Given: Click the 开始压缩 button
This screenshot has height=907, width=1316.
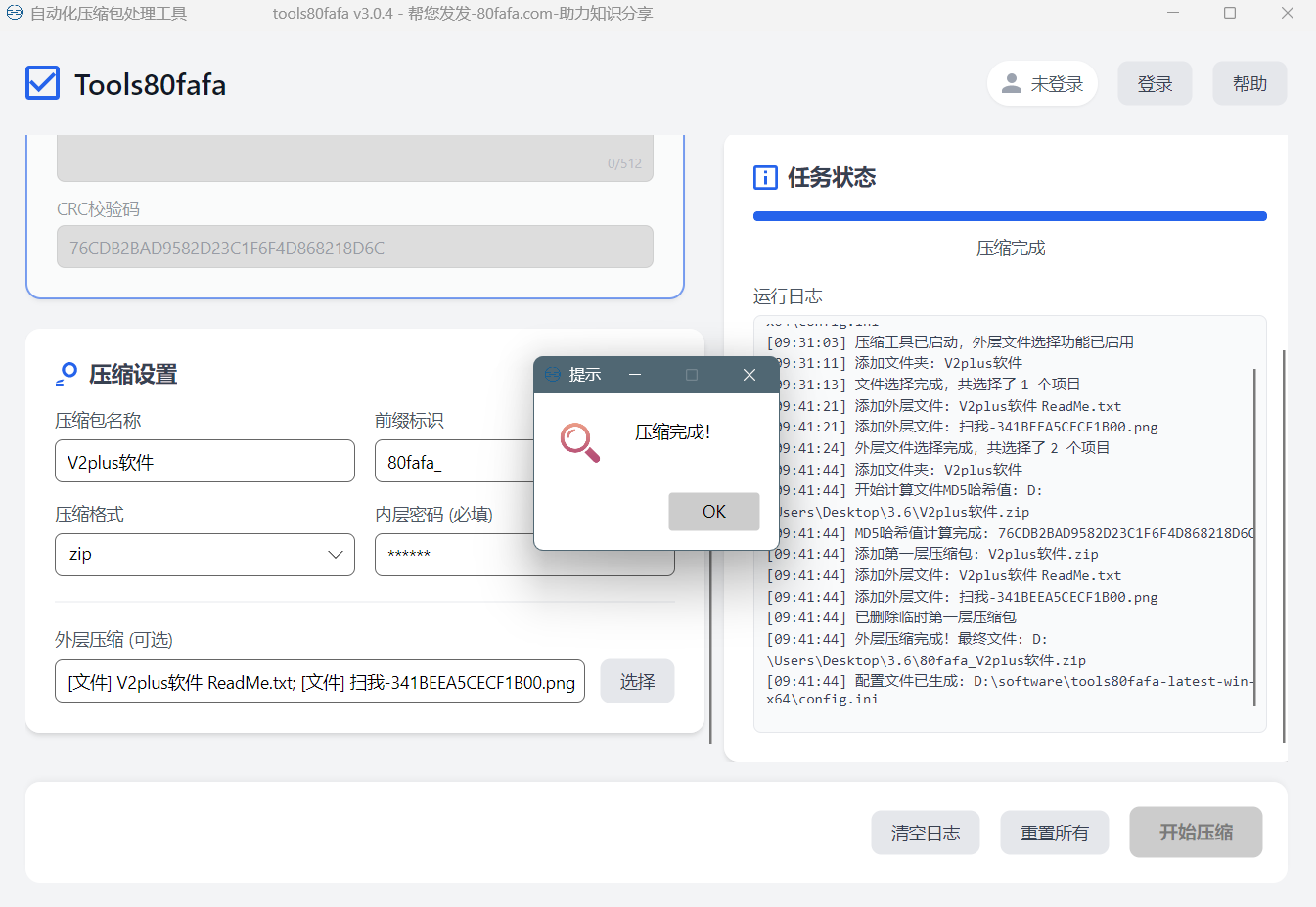Looking at the screenshot, I should click(x=1196, y=833).
